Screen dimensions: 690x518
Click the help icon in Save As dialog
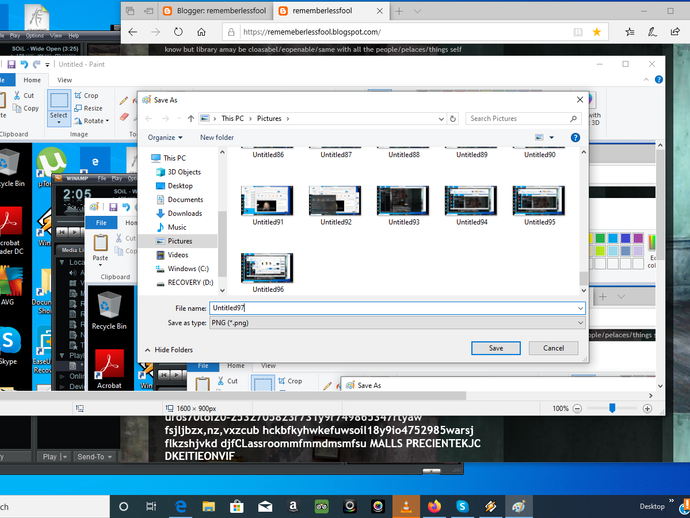click(575, 137)
